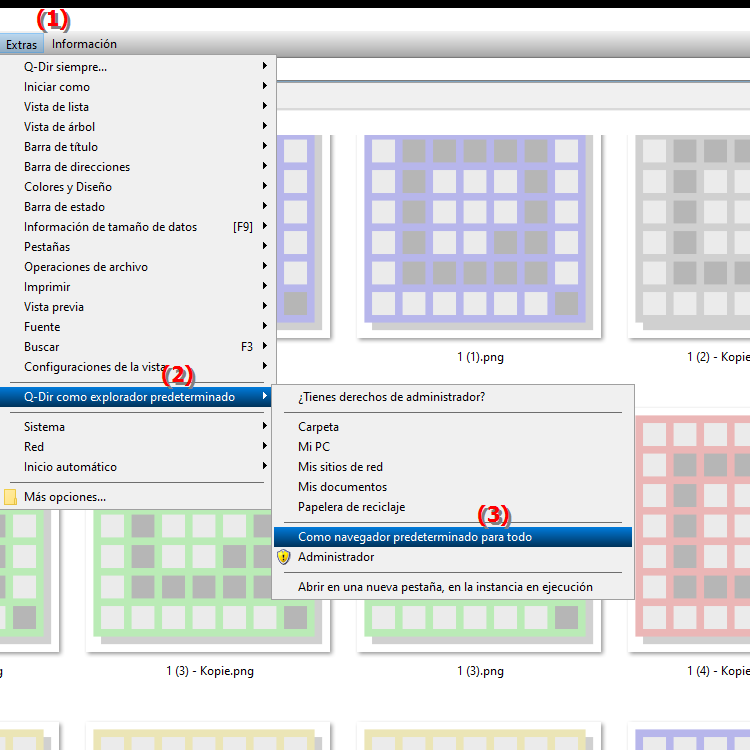The image size is (750, 750).
Task: Open the Iniciar como submenu
Action: 137,87
